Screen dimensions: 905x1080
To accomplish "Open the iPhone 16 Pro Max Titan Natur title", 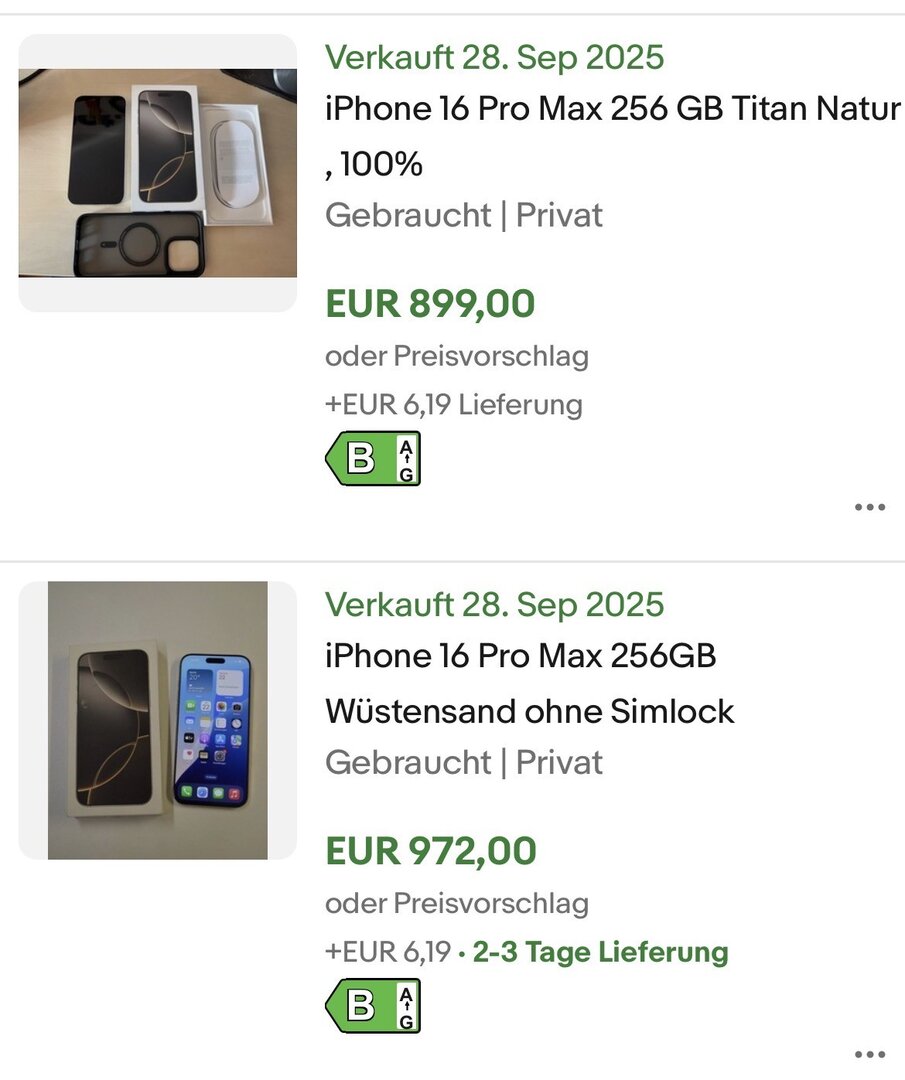I will pos(612,108).
